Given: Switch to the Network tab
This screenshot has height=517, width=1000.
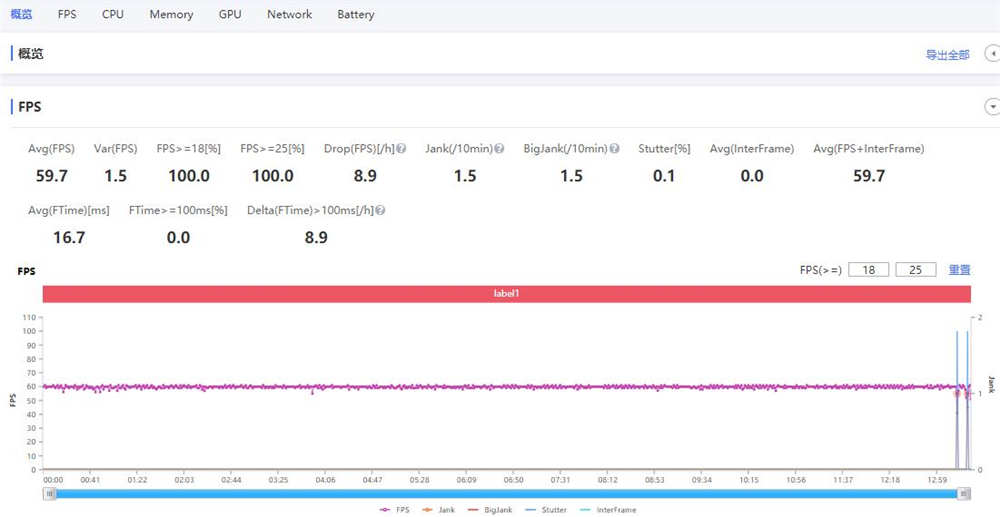Looking at the screenshot, I should (290, 14).
